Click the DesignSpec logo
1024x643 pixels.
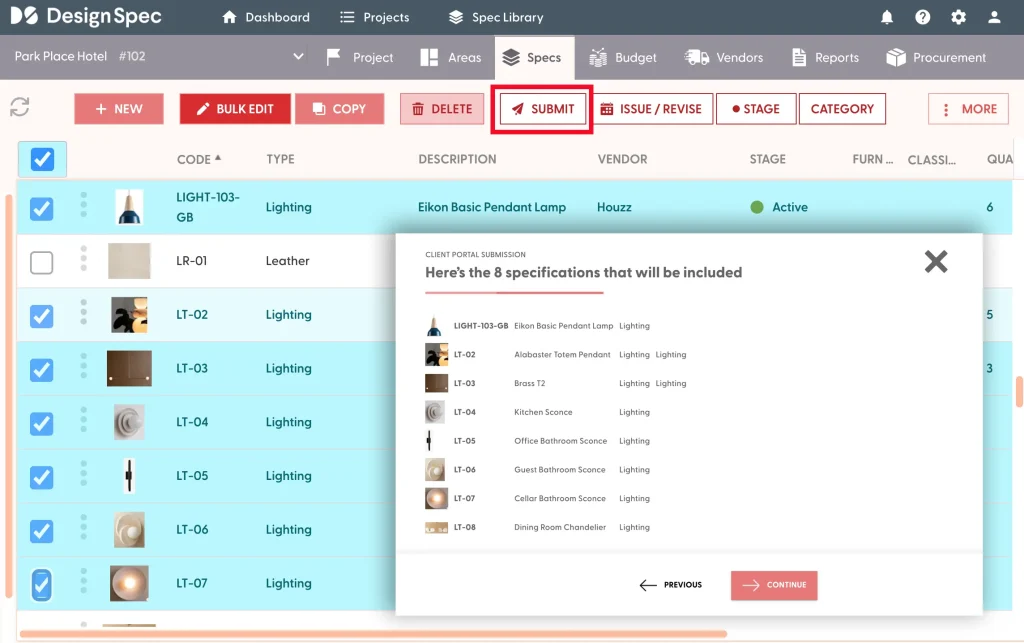click(x=86, y=17)
